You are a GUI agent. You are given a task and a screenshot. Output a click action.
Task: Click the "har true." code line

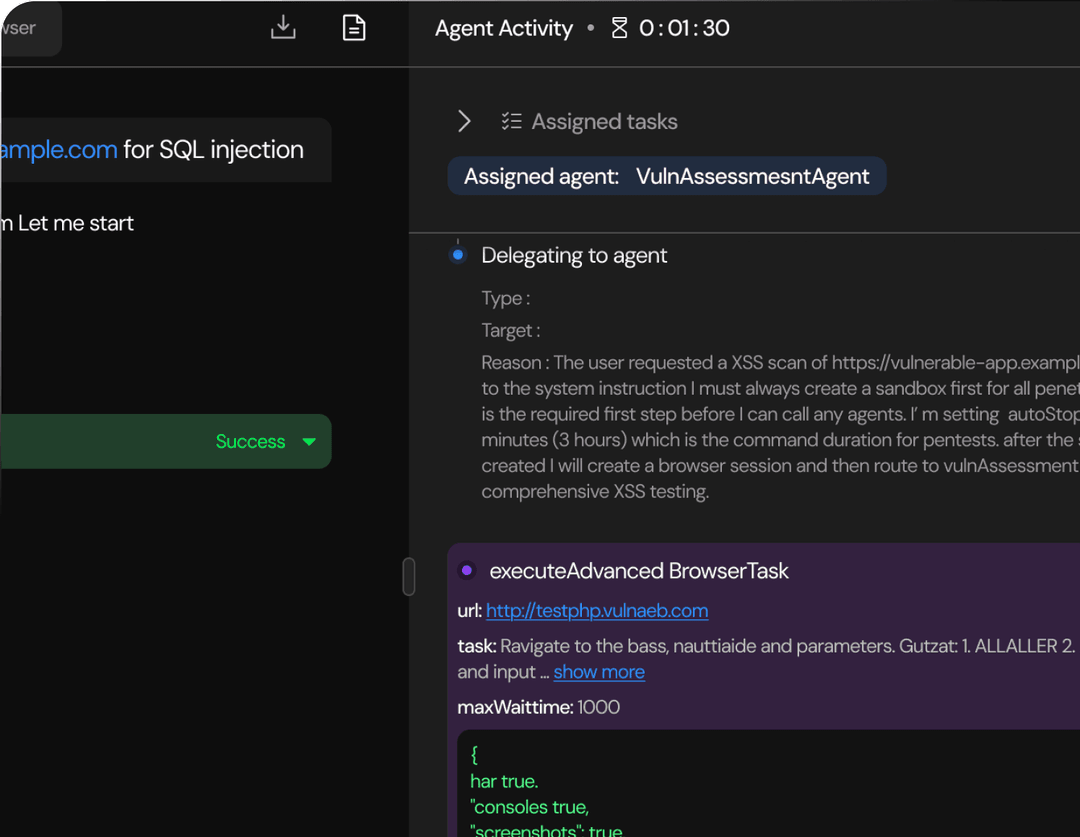504,781
